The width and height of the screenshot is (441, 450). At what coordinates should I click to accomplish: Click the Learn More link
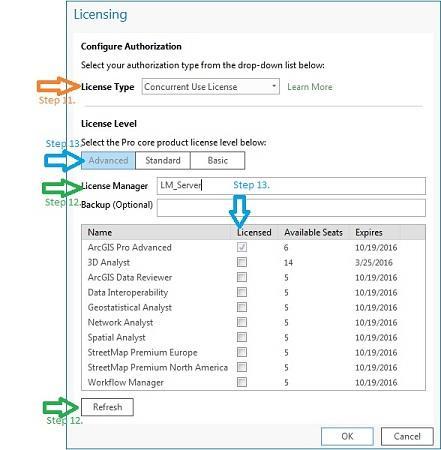tap(310, 87)
